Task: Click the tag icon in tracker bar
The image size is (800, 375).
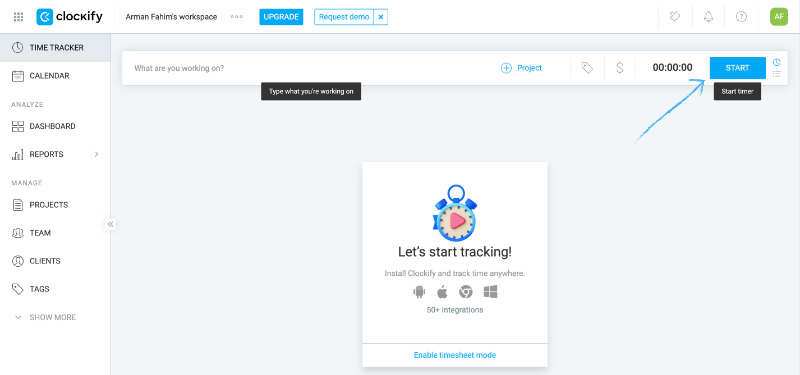Action: (588, 68)
